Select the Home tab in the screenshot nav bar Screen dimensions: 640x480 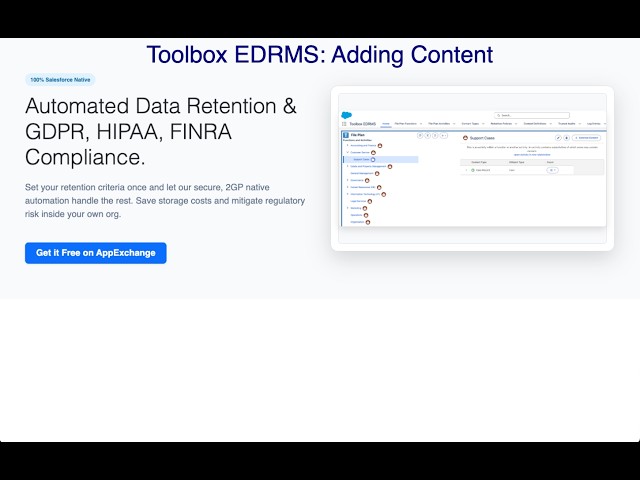386,124
